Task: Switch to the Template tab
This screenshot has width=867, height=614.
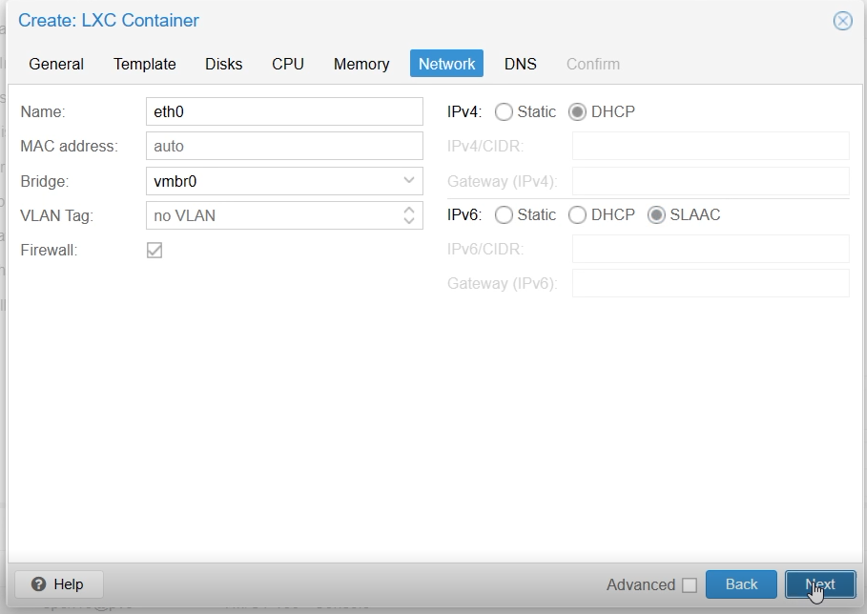Action: (x=143, y=63)
